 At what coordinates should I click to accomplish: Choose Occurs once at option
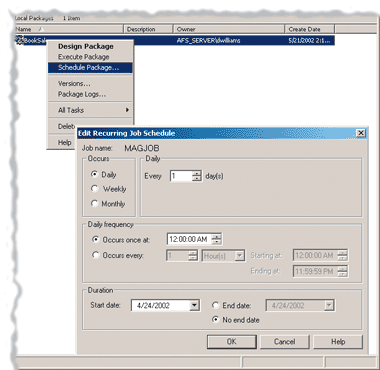click(x=96, y=240)
